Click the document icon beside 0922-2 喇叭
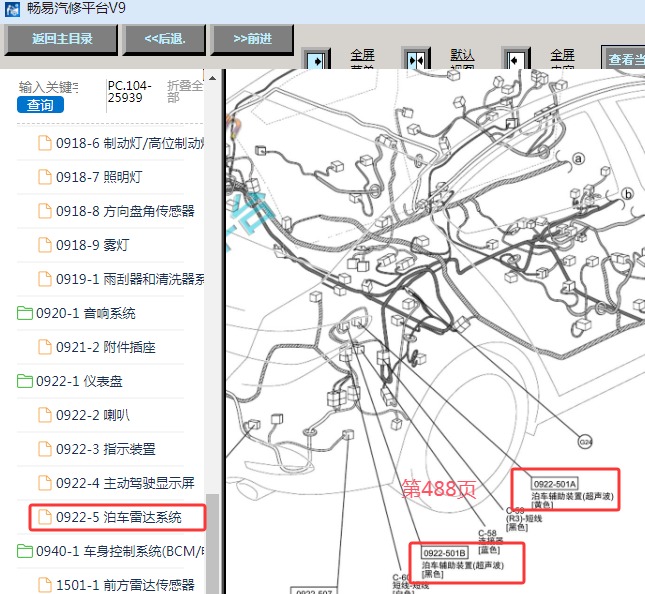This screenshot has height=594, width=645. point(45,415)
